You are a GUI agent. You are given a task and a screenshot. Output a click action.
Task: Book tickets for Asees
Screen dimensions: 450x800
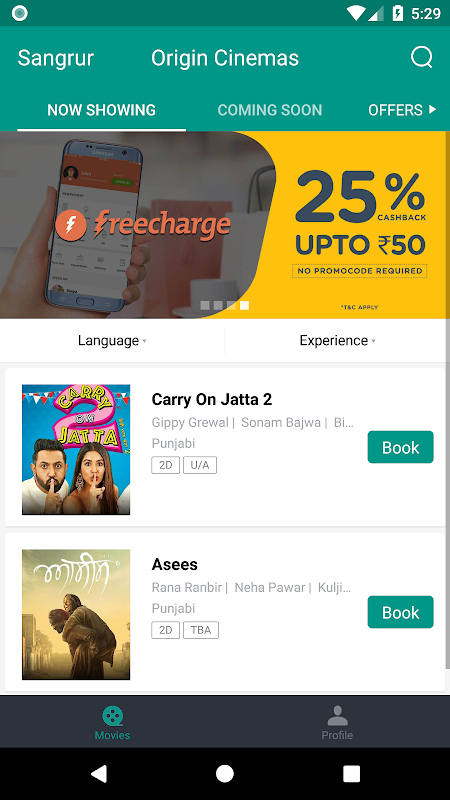click(x=401, y=612)
